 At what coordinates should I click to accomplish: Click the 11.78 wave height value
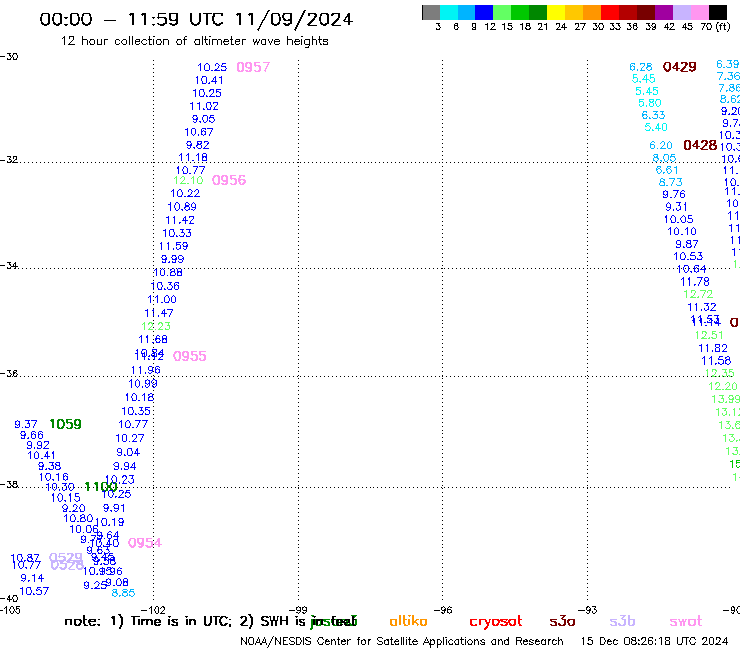point(694,282)
